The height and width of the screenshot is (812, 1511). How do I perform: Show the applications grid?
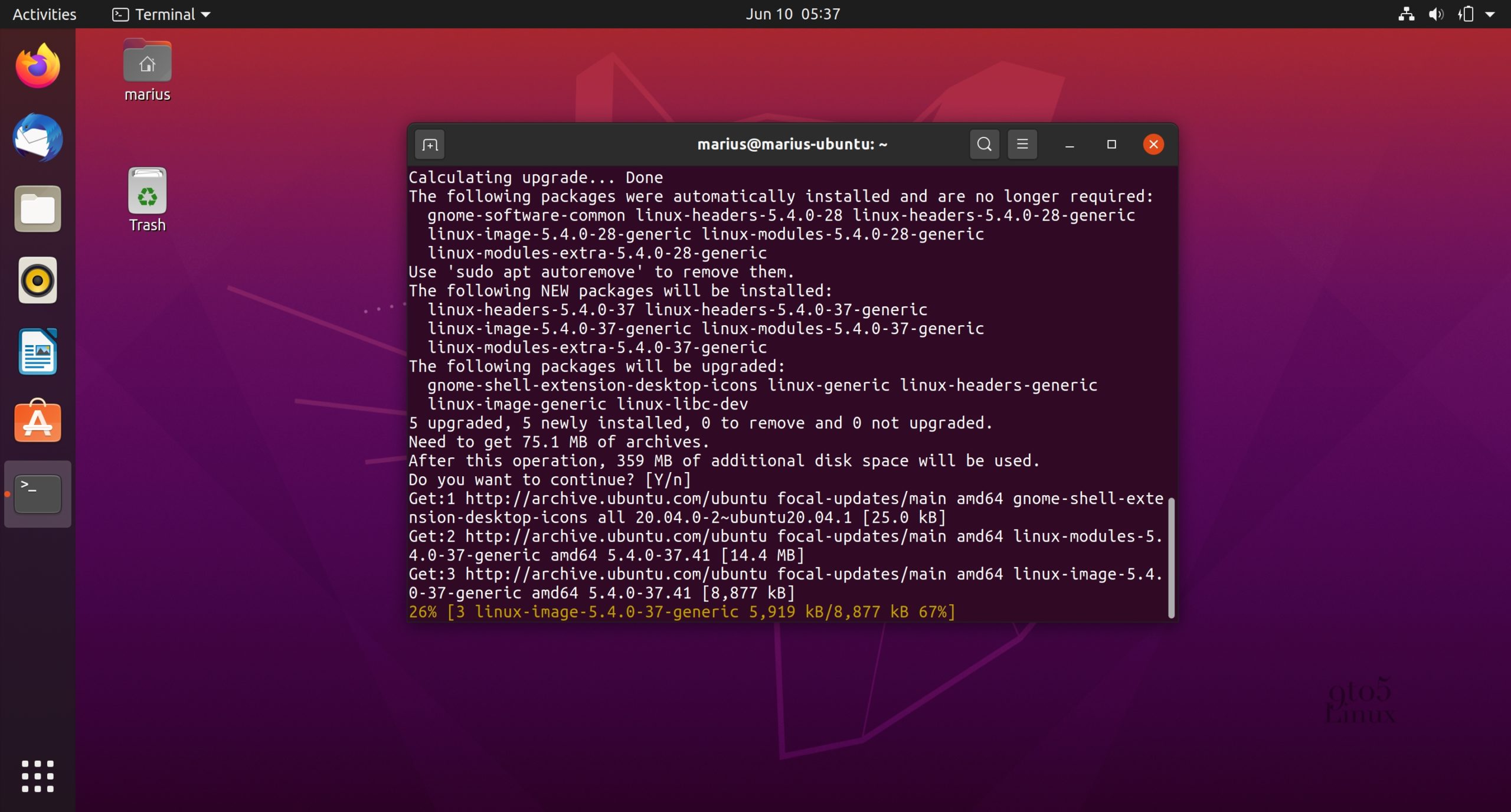click(38, 776)
